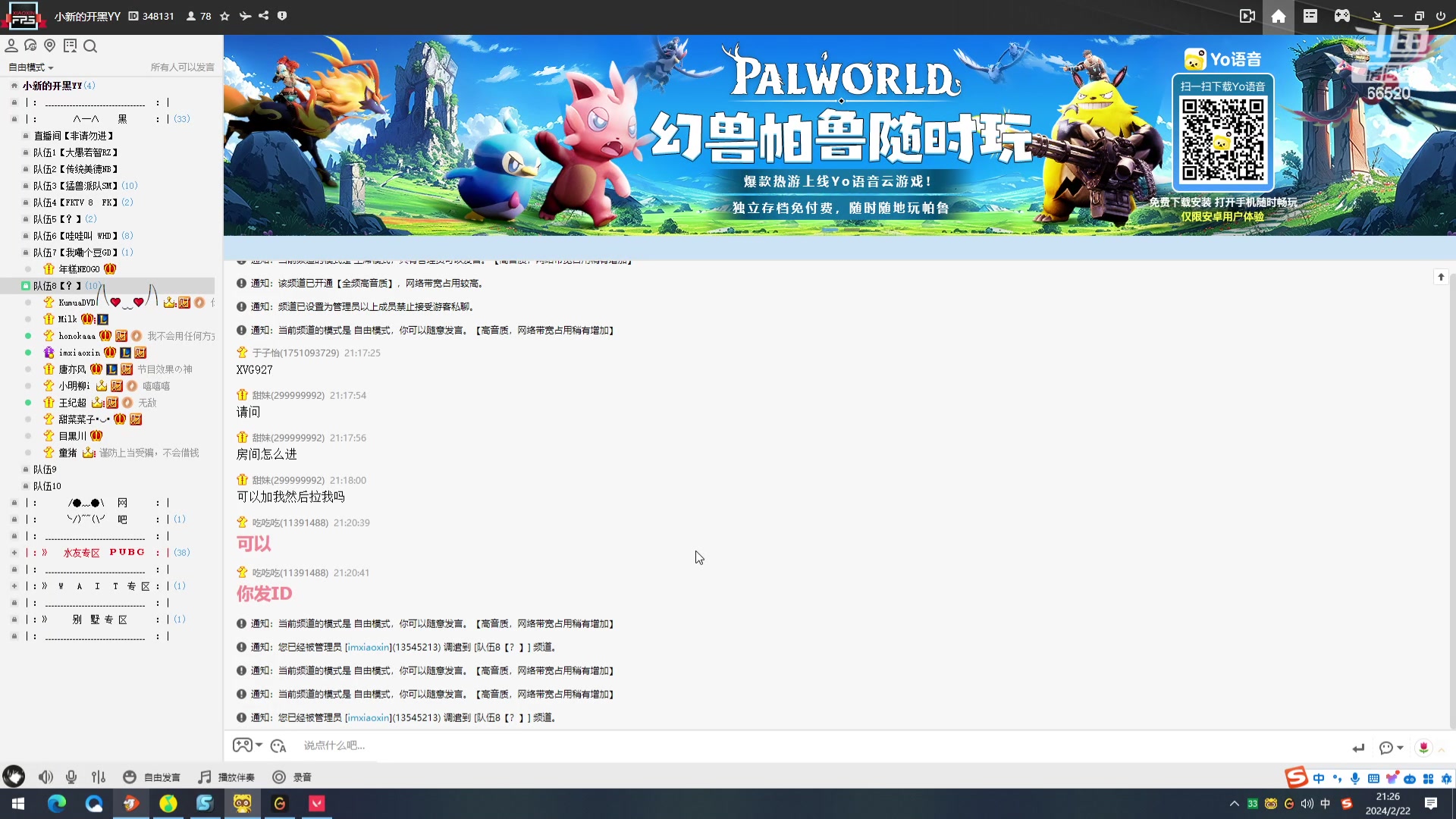Click the airplane jump-channel icon

point(245,16)
